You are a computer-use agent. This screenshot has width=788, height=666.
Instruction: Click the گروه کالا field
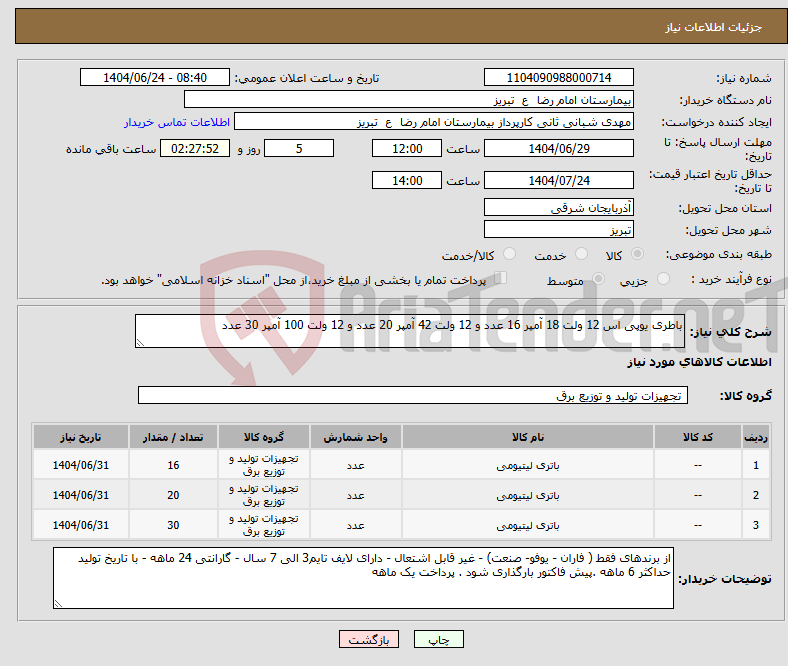(411, 396)
